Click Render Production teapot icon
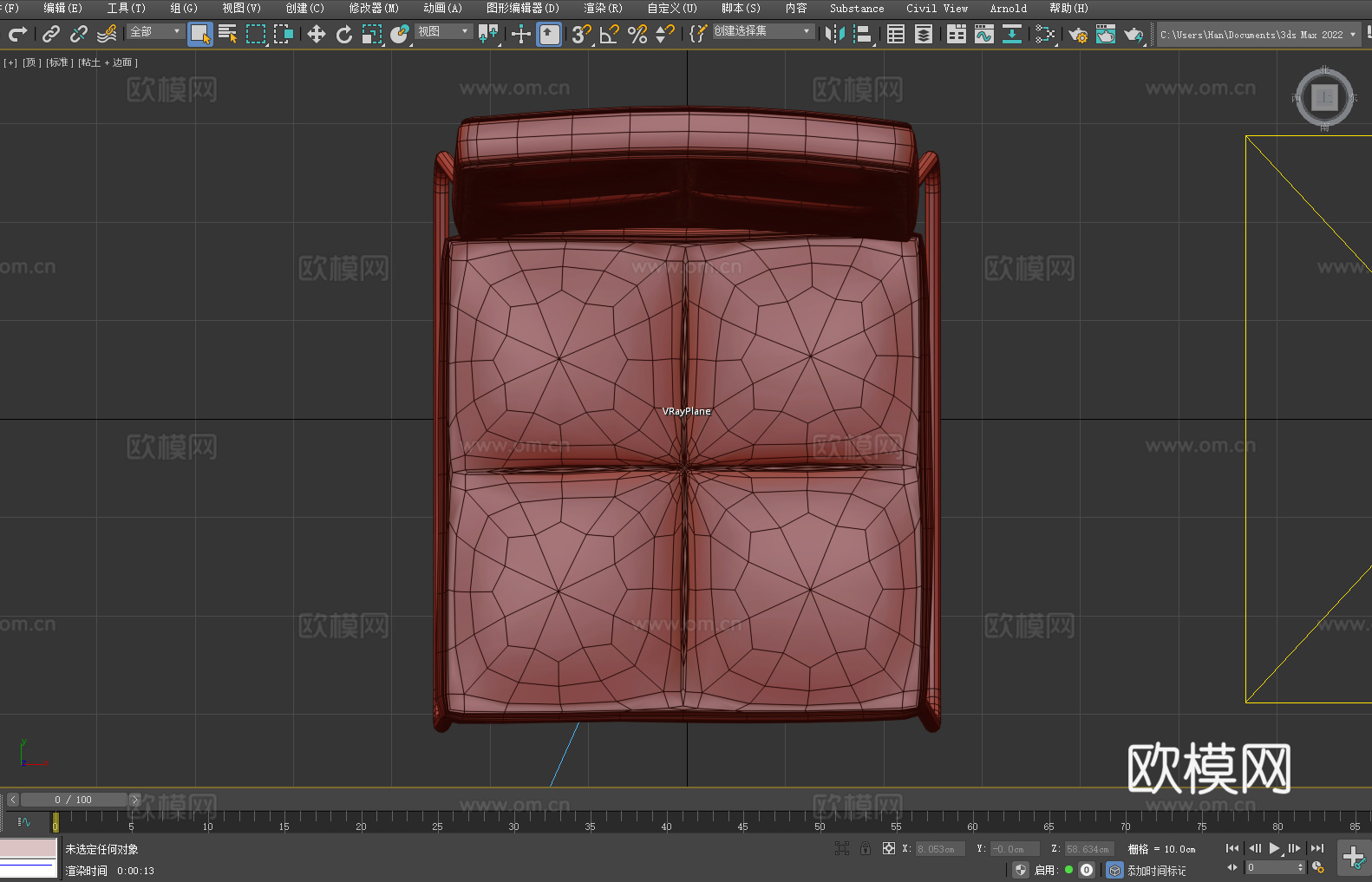1372x882 pixels. point(1134,34)
